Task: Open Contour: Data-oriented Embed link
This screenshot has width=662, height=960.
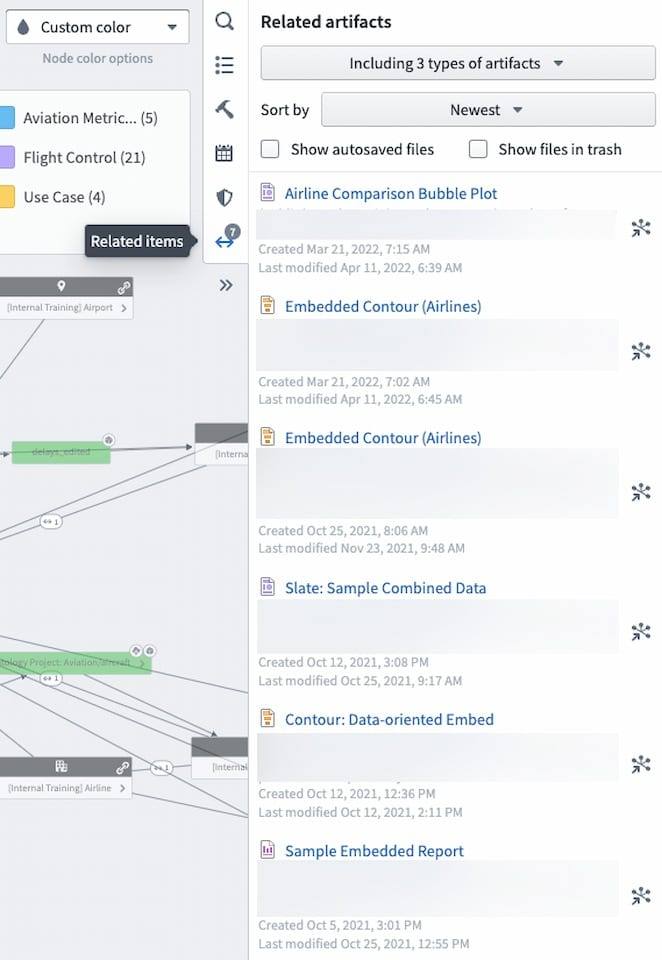Action: pos(389,719)
